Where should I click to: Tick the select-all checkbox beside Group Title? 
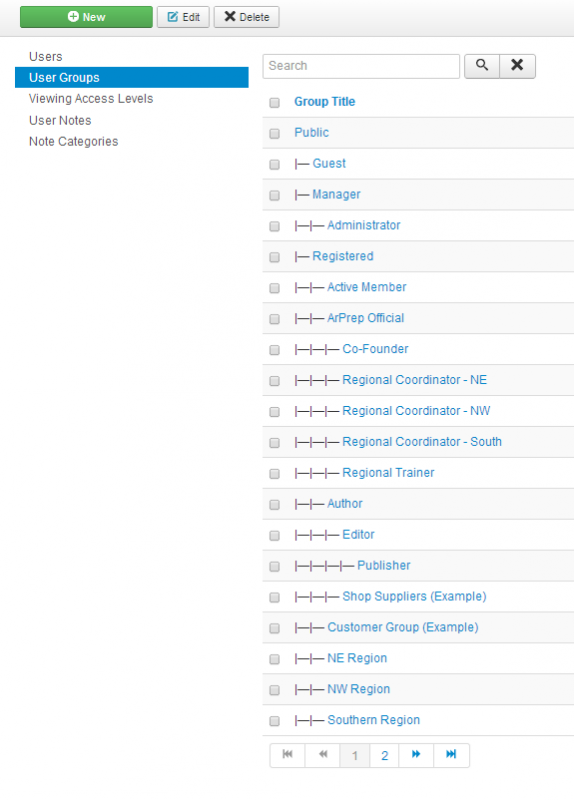(274, 103)
